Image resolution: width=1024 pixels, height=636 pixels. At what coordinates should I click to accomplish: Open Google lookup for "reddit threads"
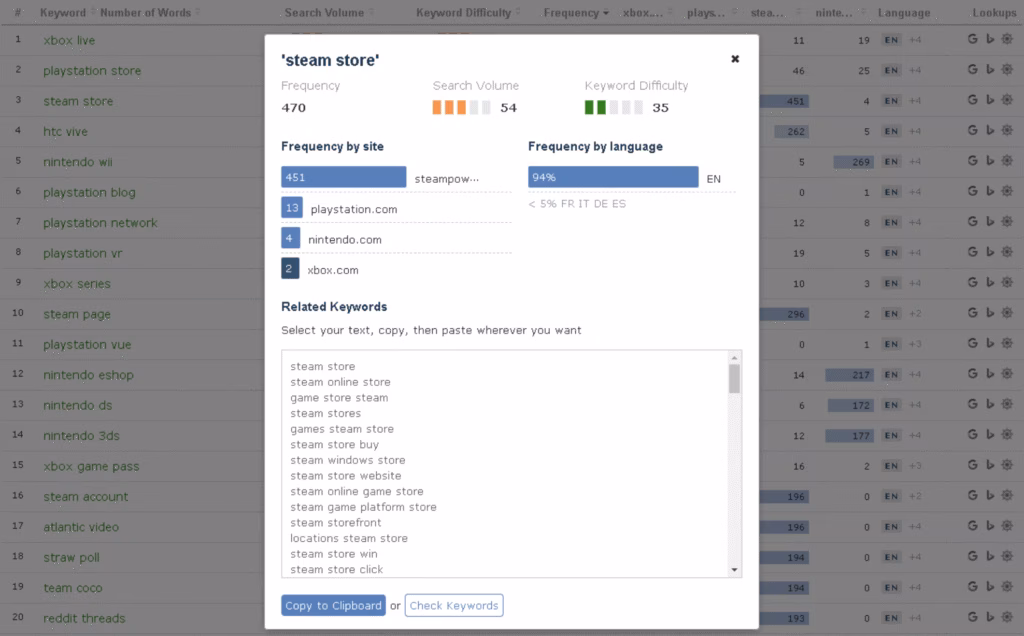point(971,618)
